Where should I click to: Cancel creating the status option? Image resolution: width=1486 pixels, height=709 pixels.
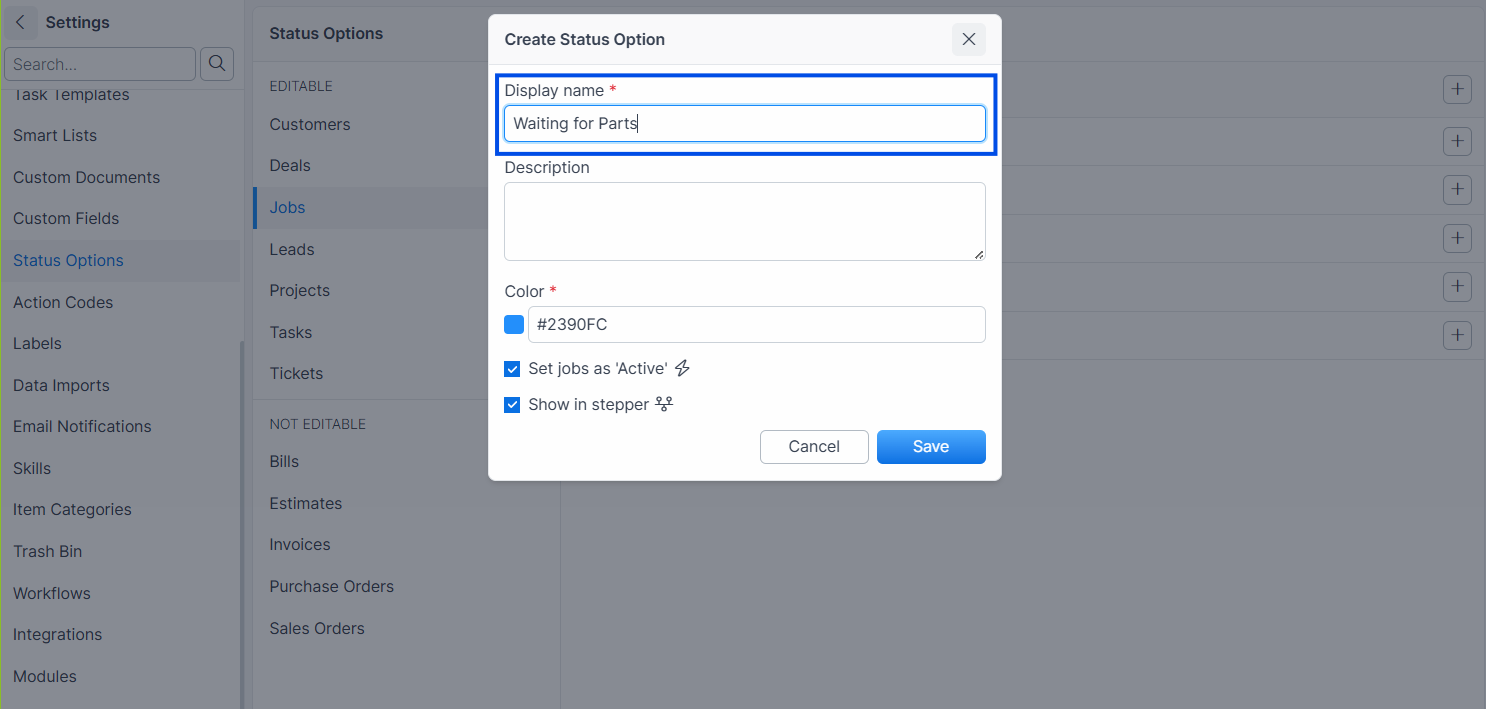click(x=814, y=447)
